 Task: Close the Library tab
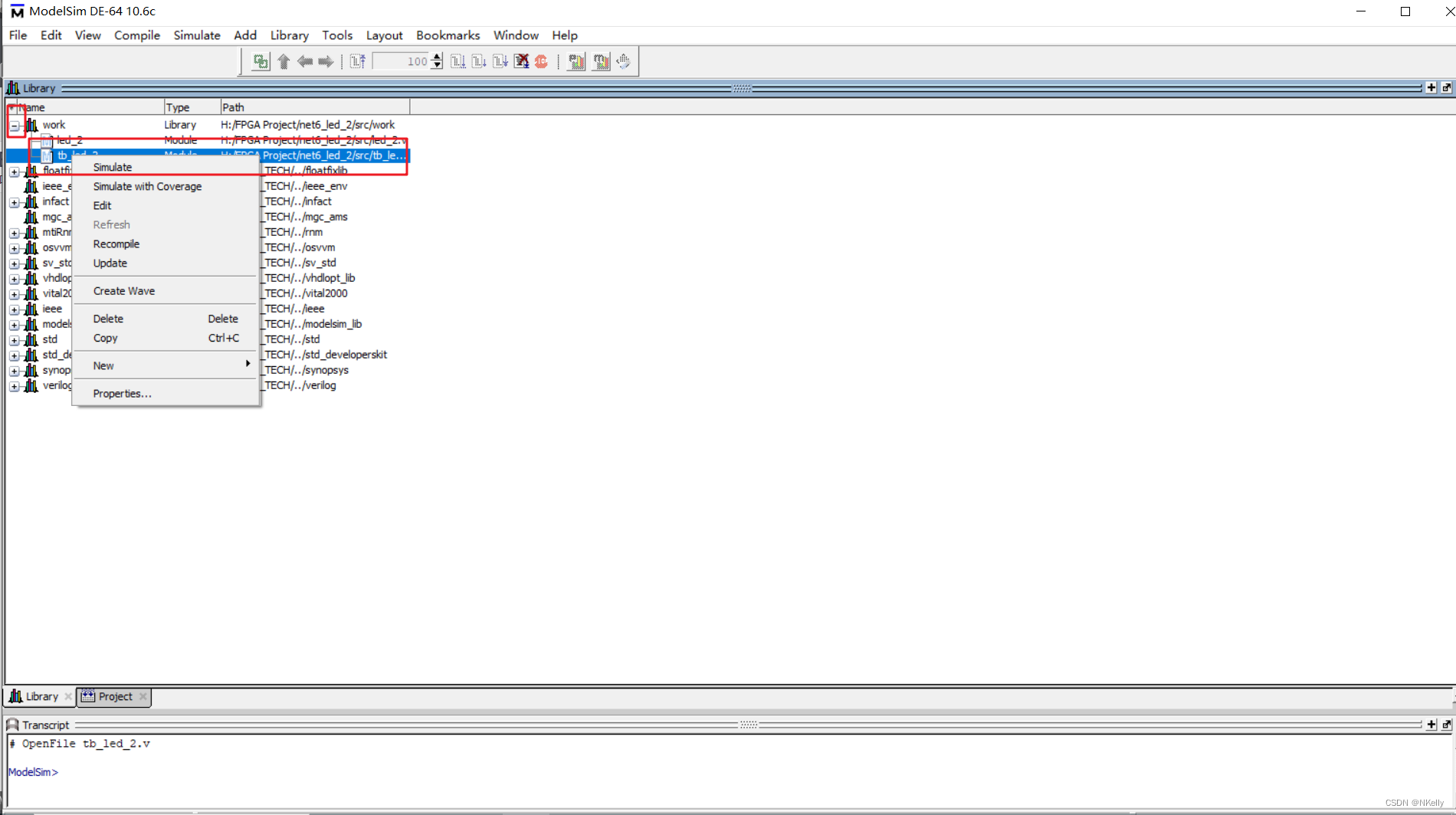pos(68,696)
